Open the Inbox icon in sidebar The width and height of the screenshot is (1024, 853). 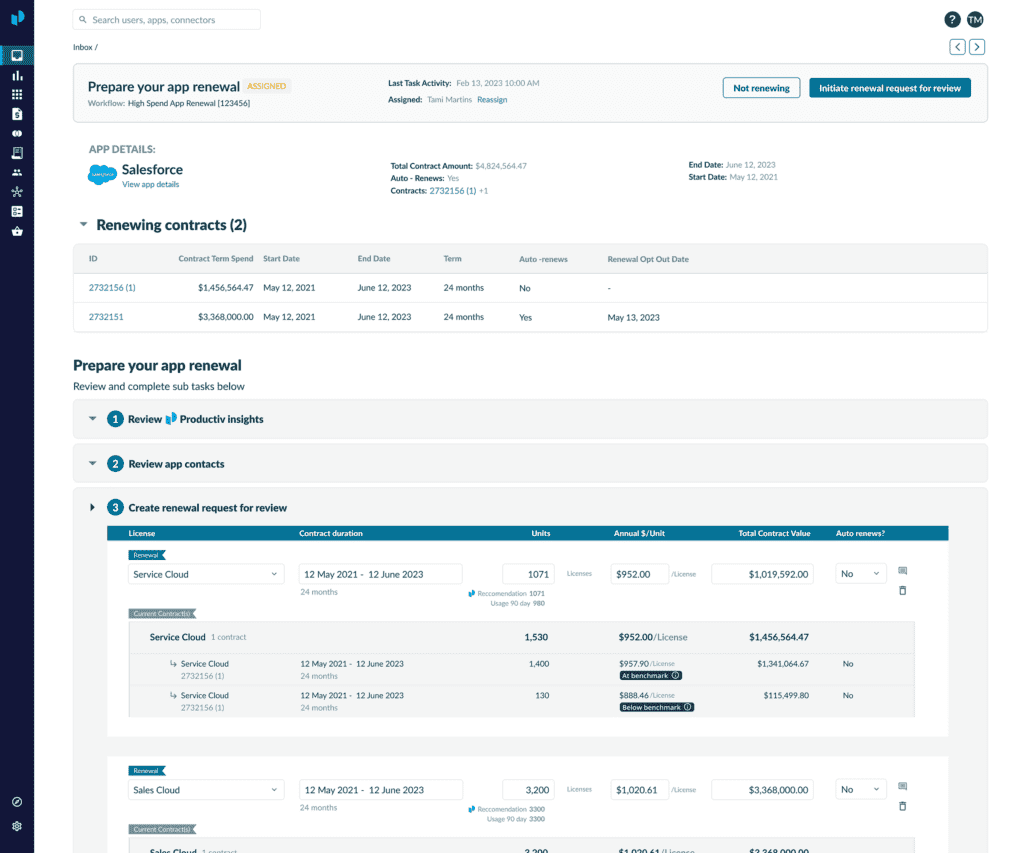coord(17,56)
